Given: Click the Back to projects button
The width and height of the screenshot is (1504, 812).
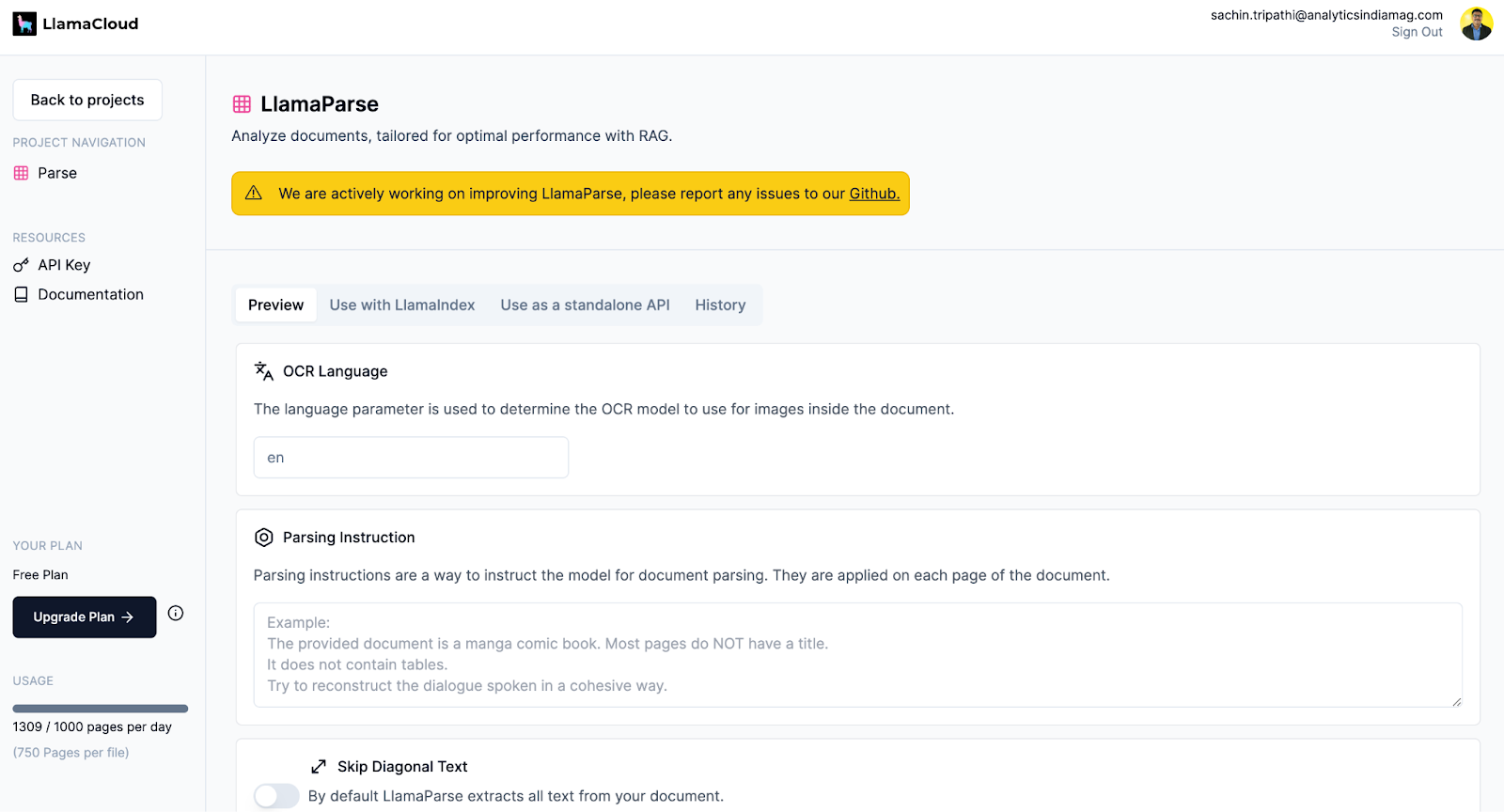Looking at the screenshot, I should pyautogui.click(x=87, y=100).
